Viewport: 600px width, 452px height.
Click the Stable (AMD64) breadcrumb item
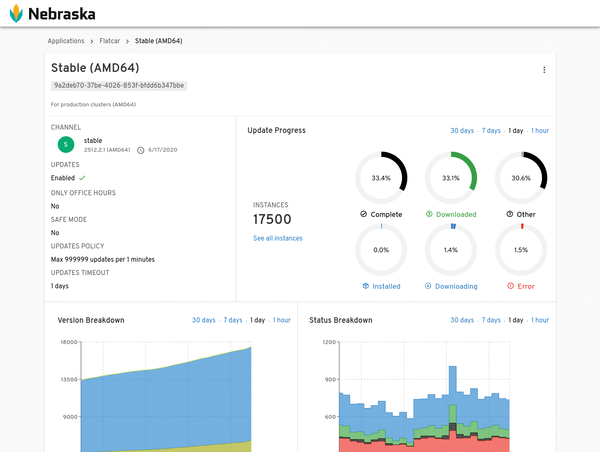pos(158,41)
